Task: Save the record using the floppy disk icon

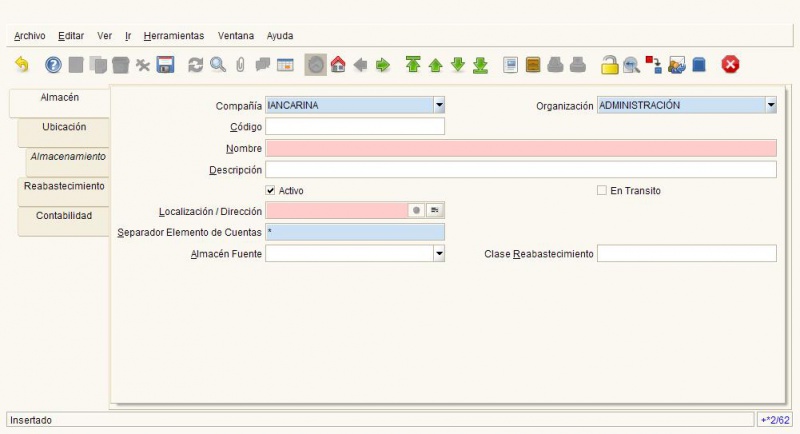Action: [x=166, y=65]
